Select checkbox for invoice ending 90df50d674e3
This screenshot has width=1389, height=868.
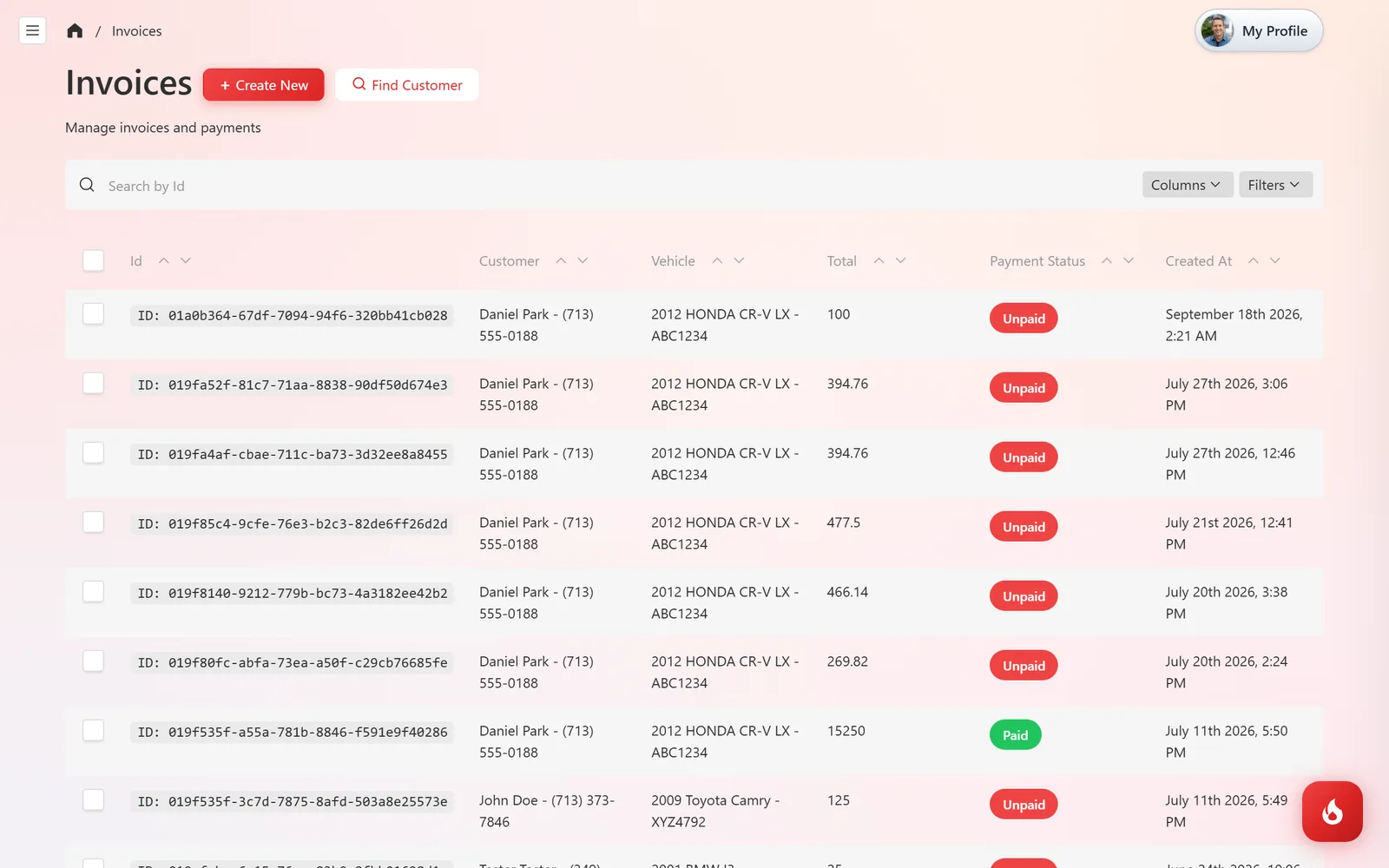93,383
